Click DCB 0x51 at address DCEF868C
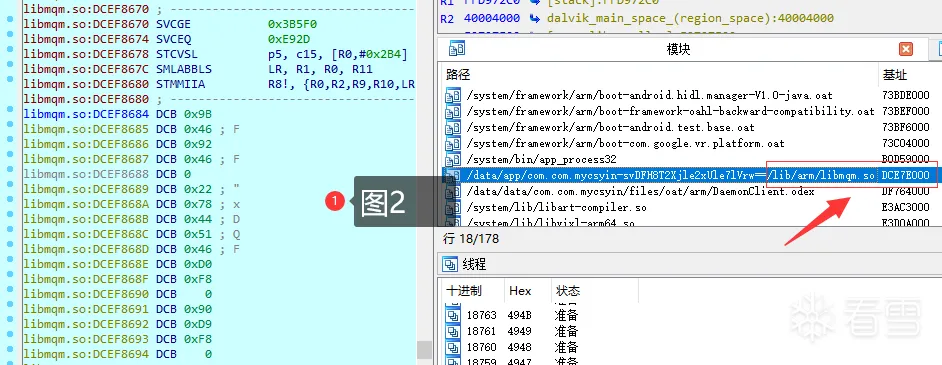 coord(183,234)
